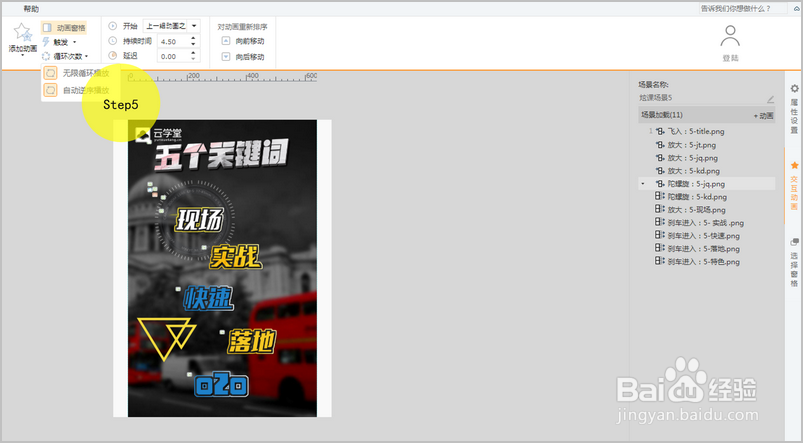Click the 登陆 user login icon
The height and width of the screenshot is (443, 803).
(730, 37)
